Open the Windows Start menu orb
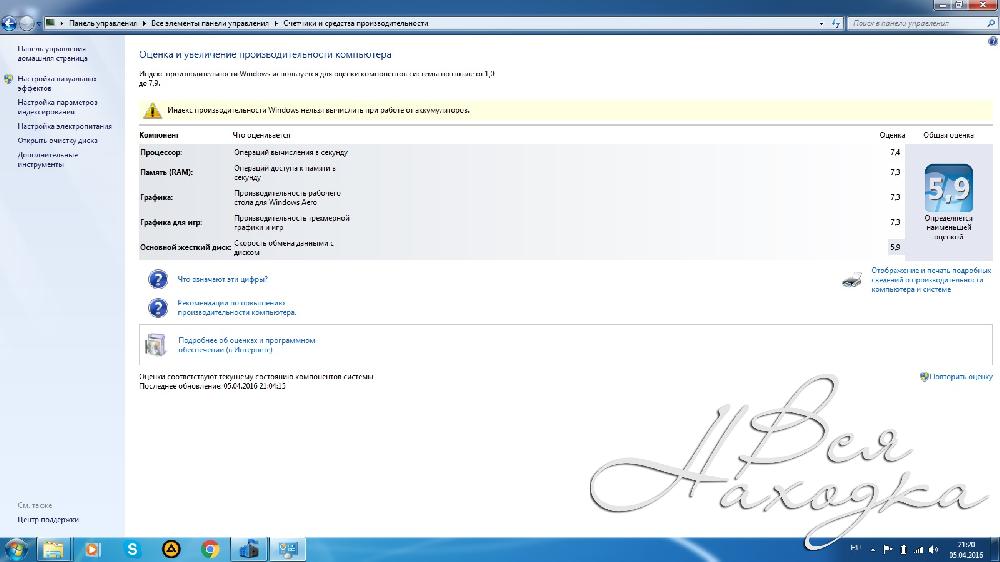 17,549
